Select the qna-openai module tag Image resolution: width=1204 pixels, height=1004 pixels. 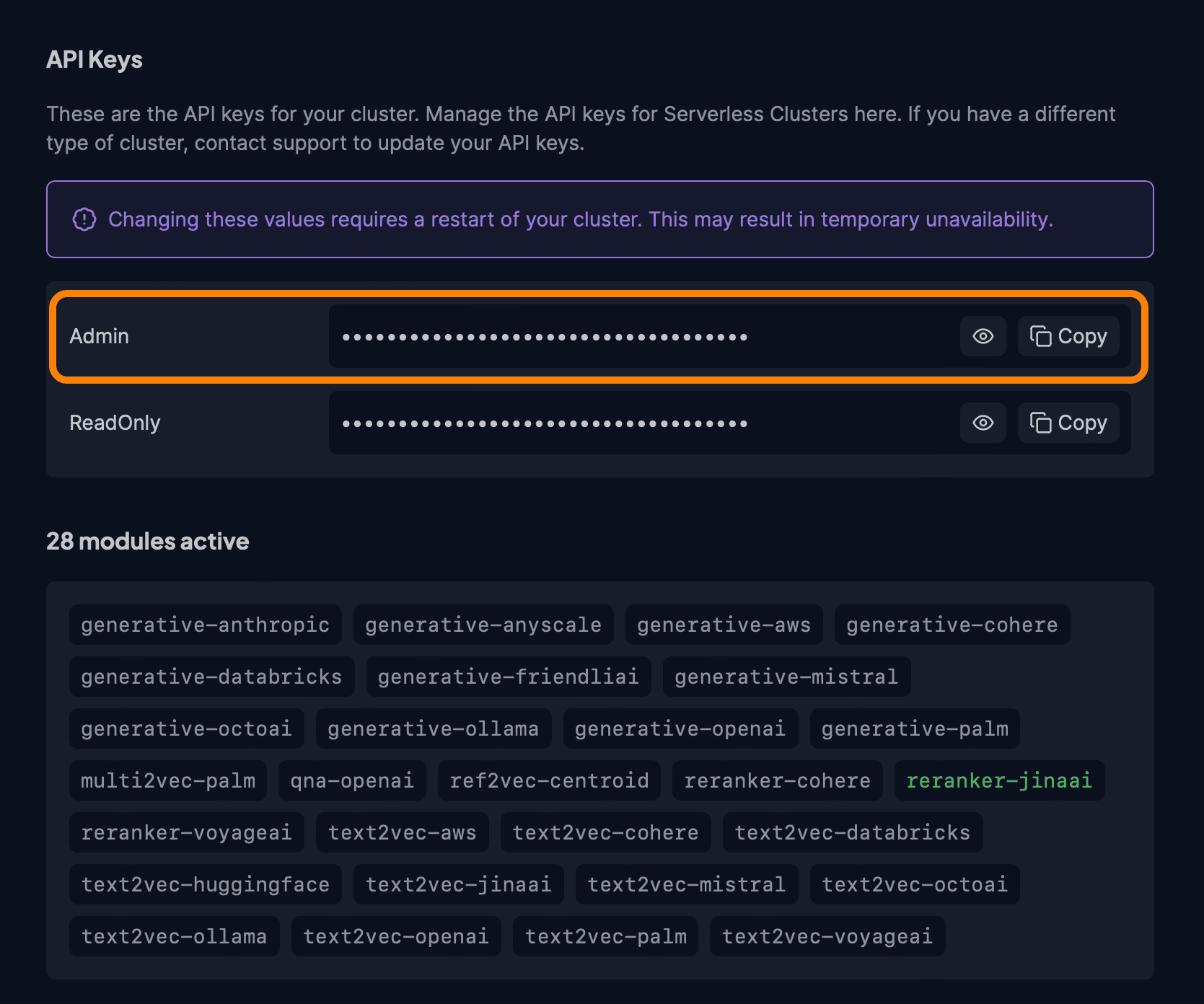(x=353, y=780)
